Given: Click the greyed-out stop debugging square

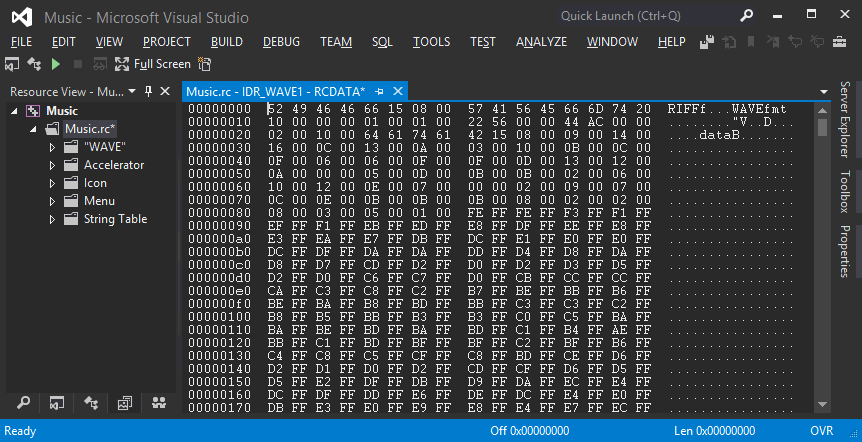Looking at the screenshot, I should point(78,64).
